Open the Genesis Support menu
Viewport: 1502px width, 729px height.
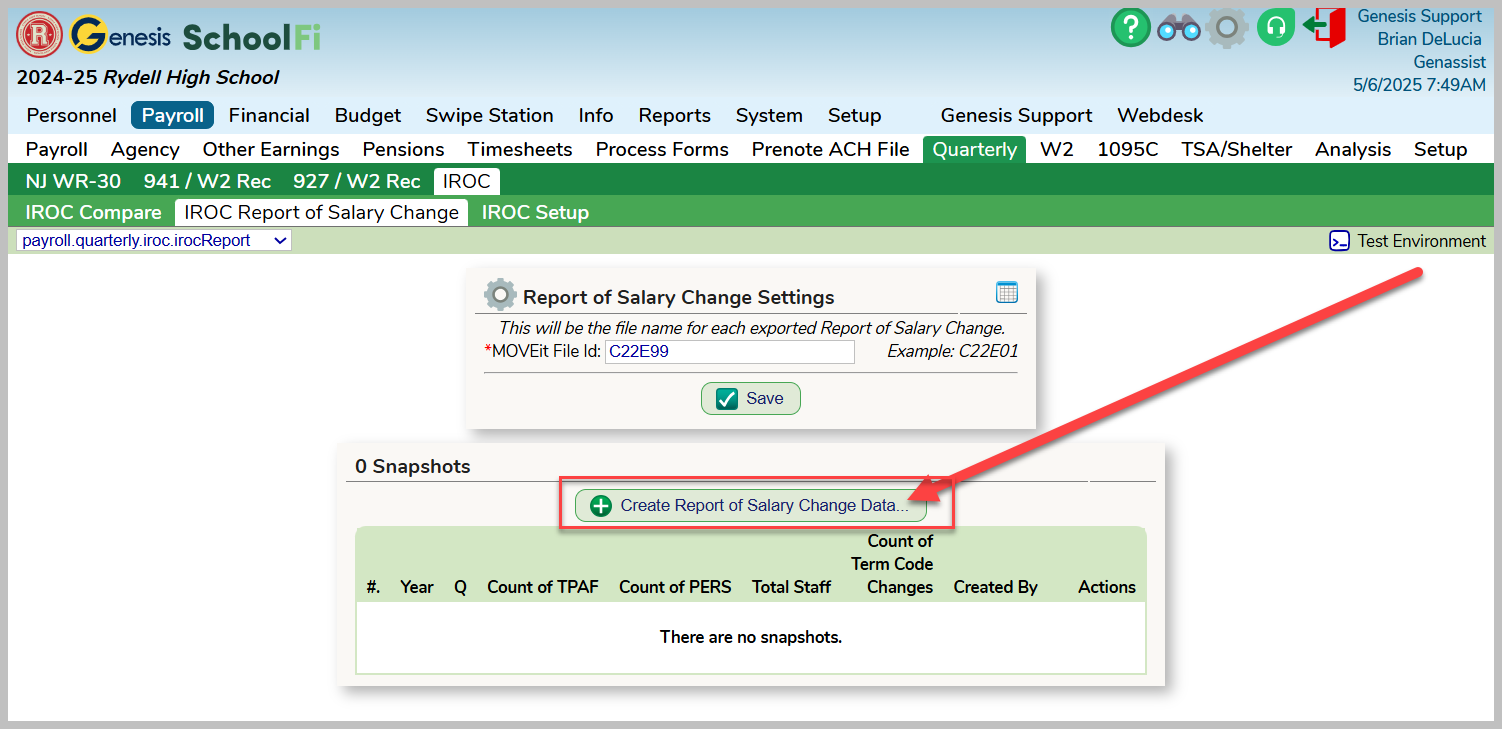click(x=1016, y=116)
